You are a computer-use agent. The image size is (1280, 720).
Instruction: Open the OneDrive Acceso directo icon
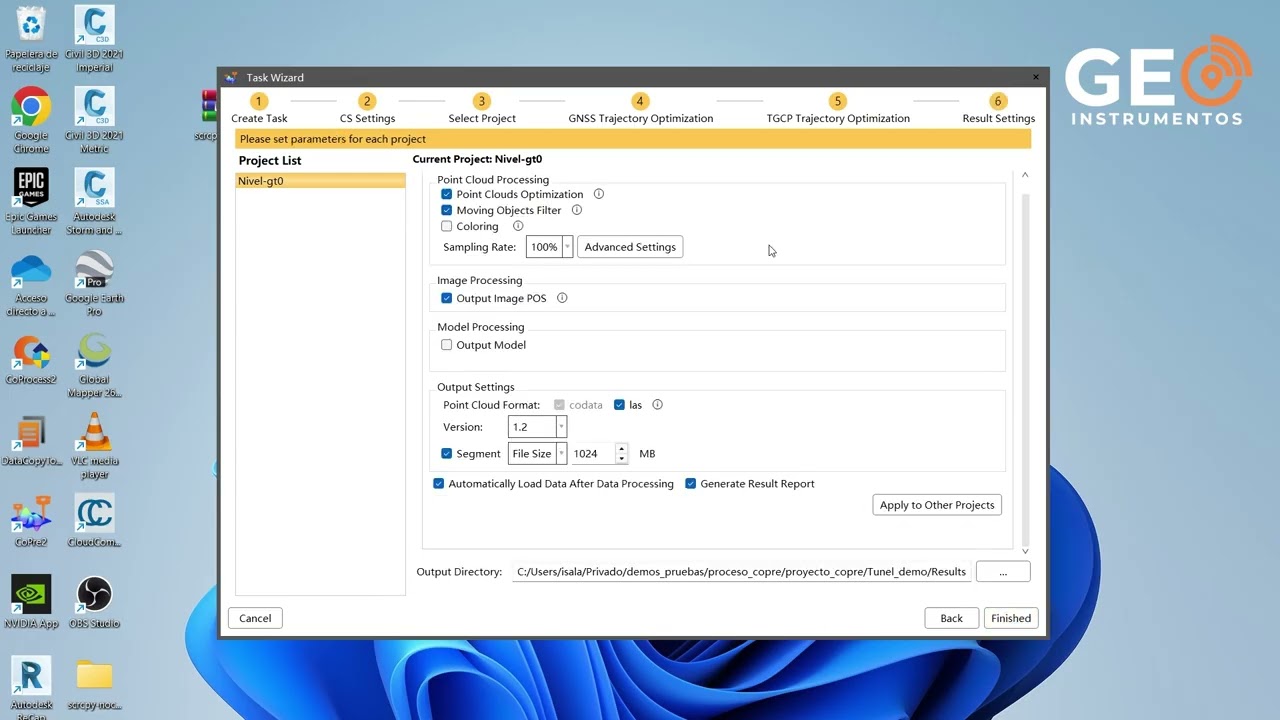click(31, 284)
